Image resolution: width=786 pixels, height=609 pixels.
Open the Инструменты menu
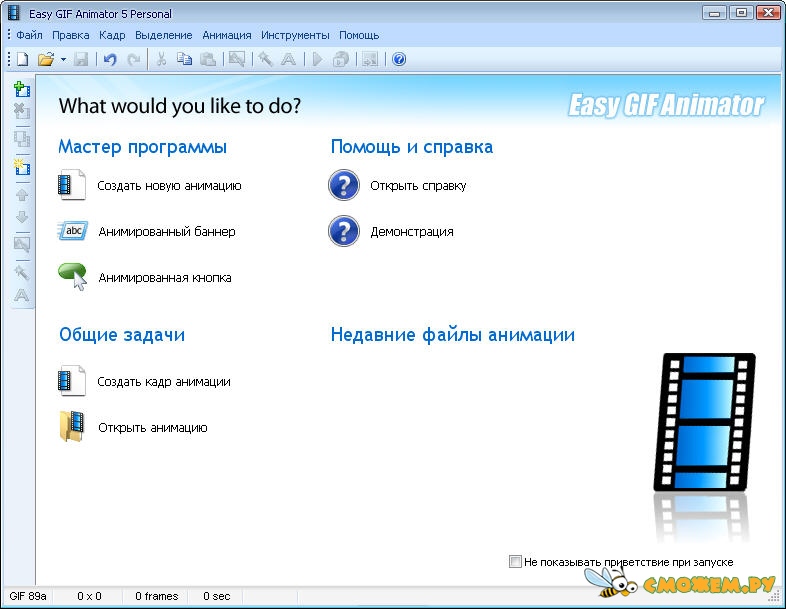coord(295,36)
